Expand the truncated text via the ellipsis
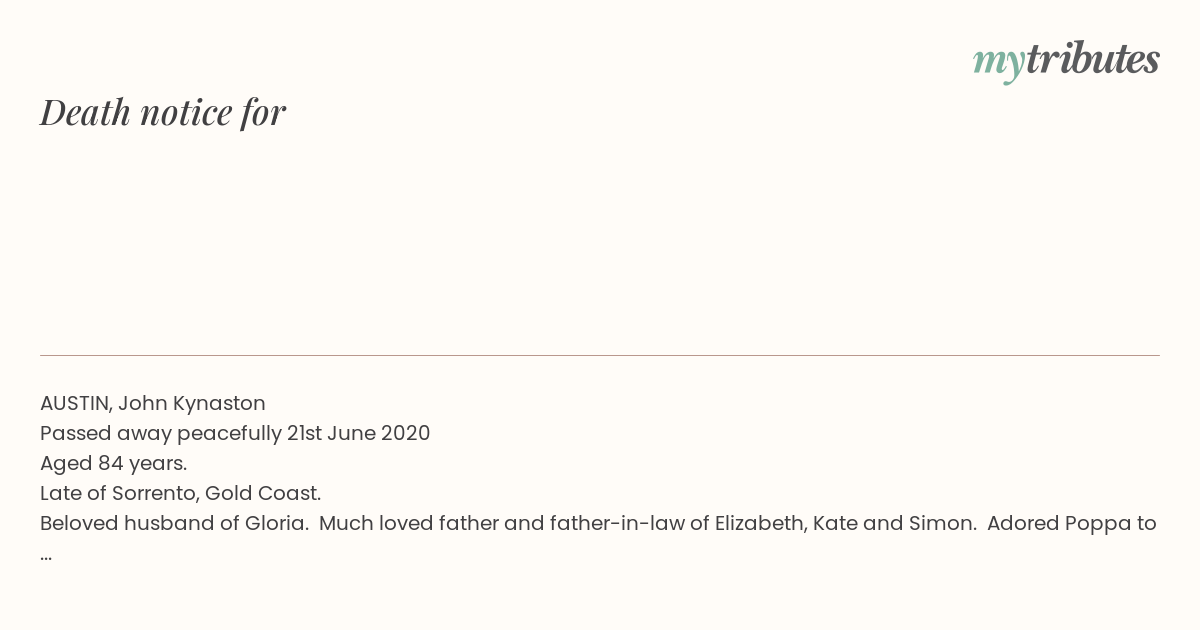 click(46, 556)
